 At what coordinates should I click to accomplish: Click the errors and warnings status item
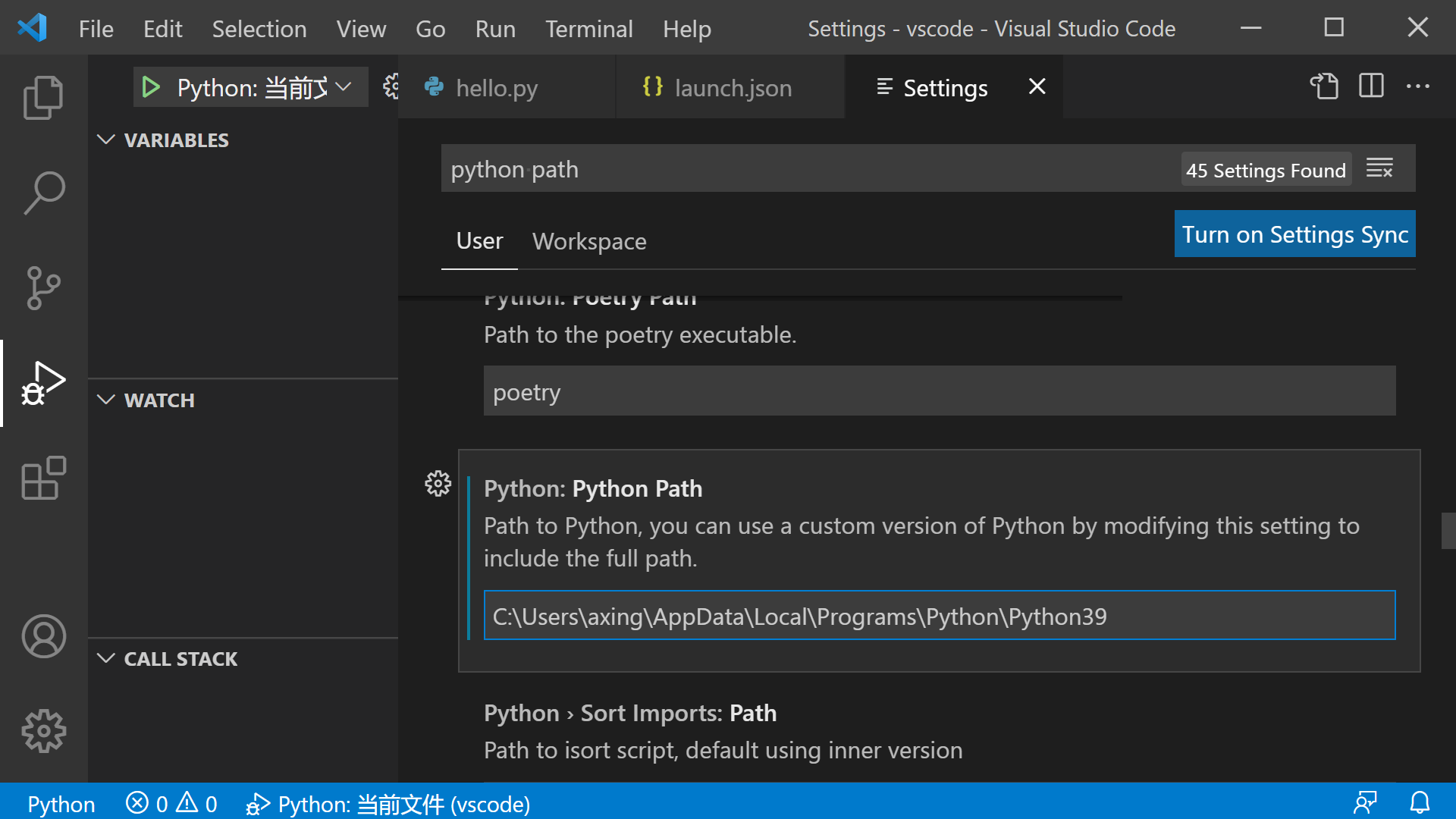(x=171, y=804)
